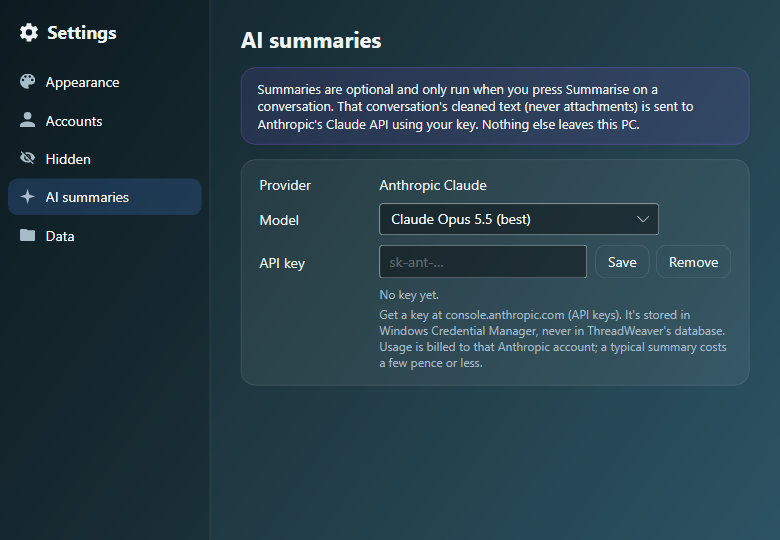Click the 'Settings' sidebar title
Screen dimensions: 780x540
pos(82,33)
